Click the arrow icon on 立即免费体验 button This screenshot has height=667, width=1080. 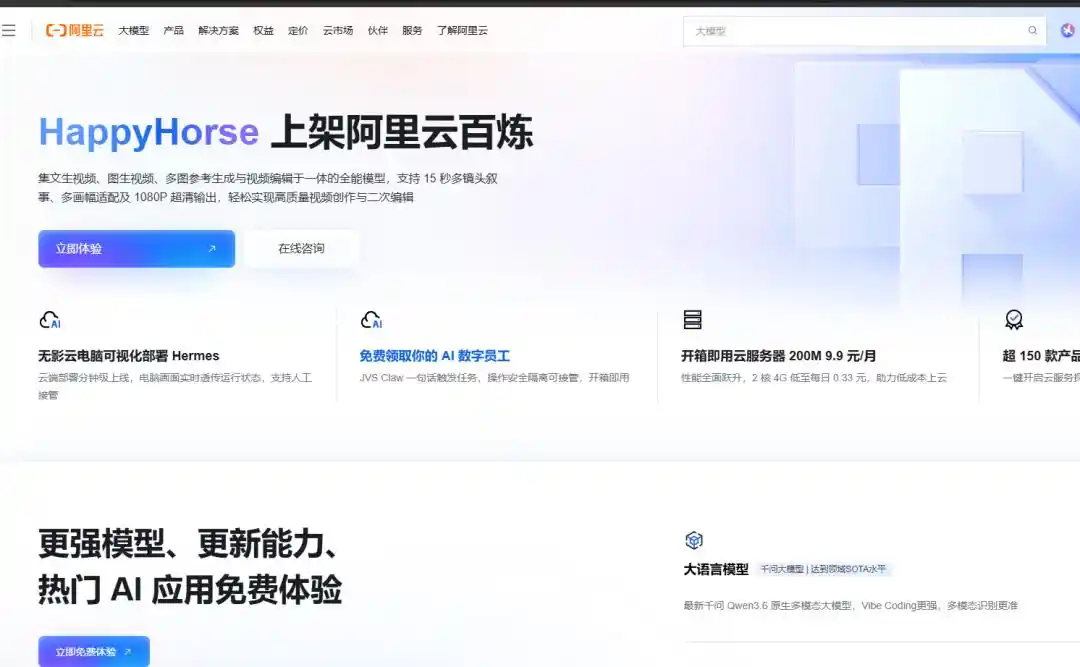coord(127,651)
